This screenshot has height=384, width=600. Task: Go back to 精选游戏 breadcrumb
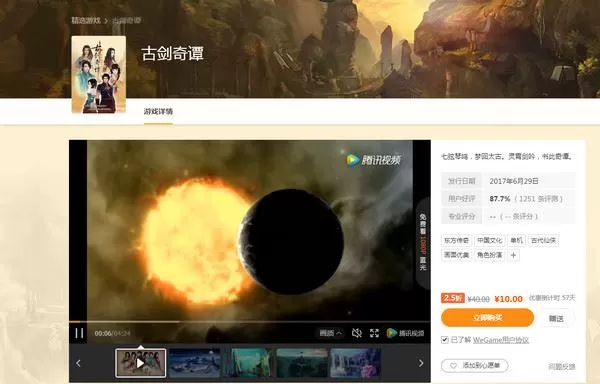[x=86, y=20]
